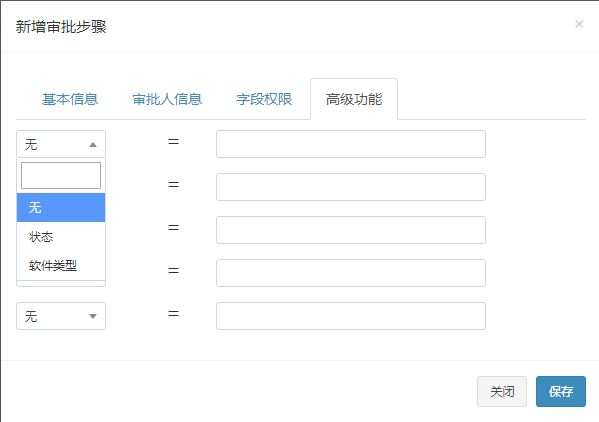Viewport: 599px width, 422px height.
Task: Select the 高级功能 tab
Action: (x=354, y=99)
